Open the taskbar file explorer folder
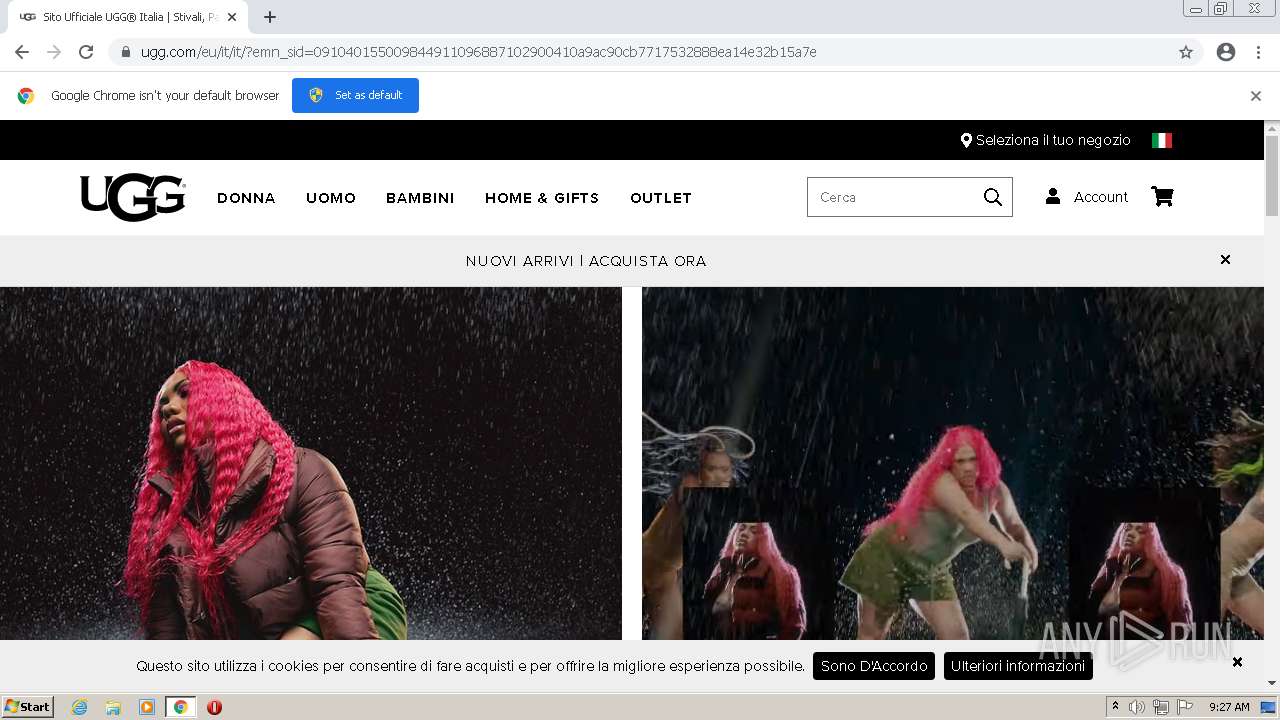 113,707
